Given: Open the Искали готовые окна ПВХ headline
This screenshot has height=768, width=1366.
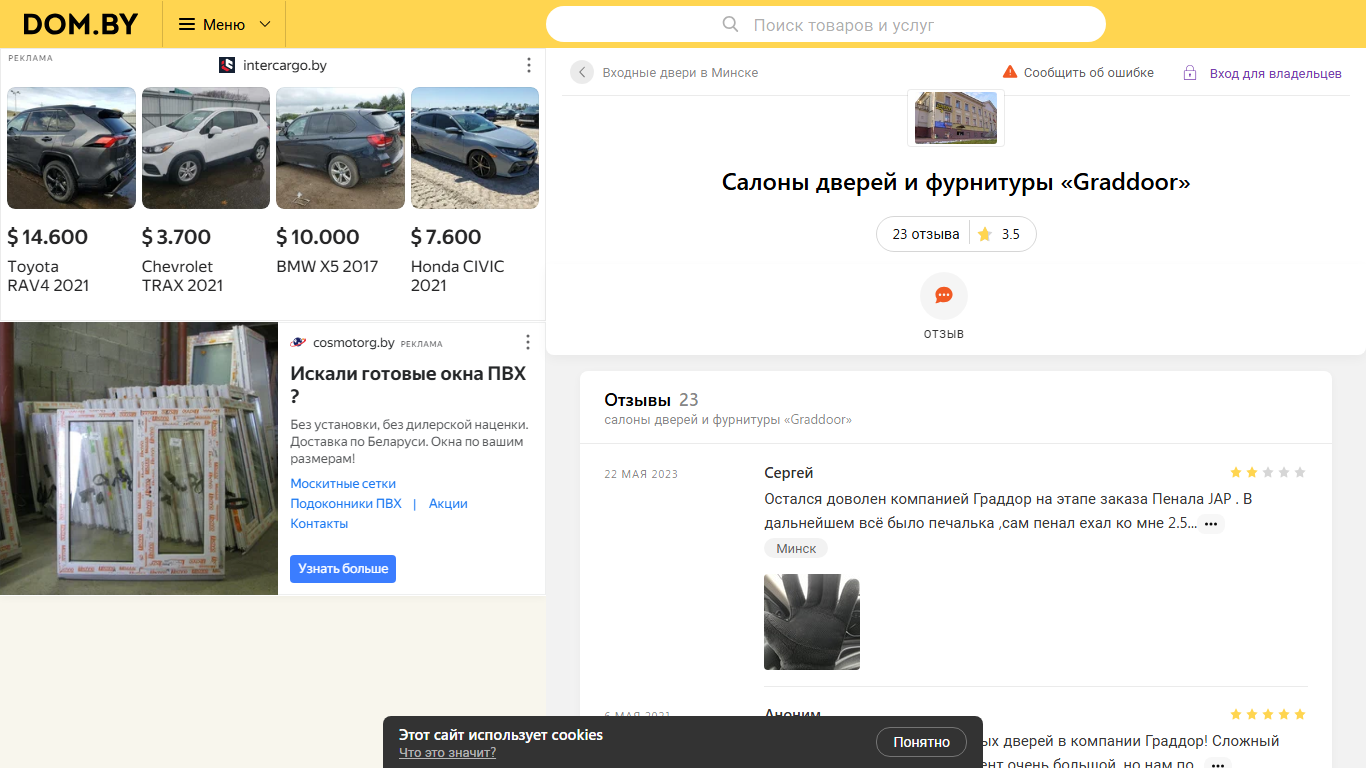Looking at the screenshot, I should [408, 385].
